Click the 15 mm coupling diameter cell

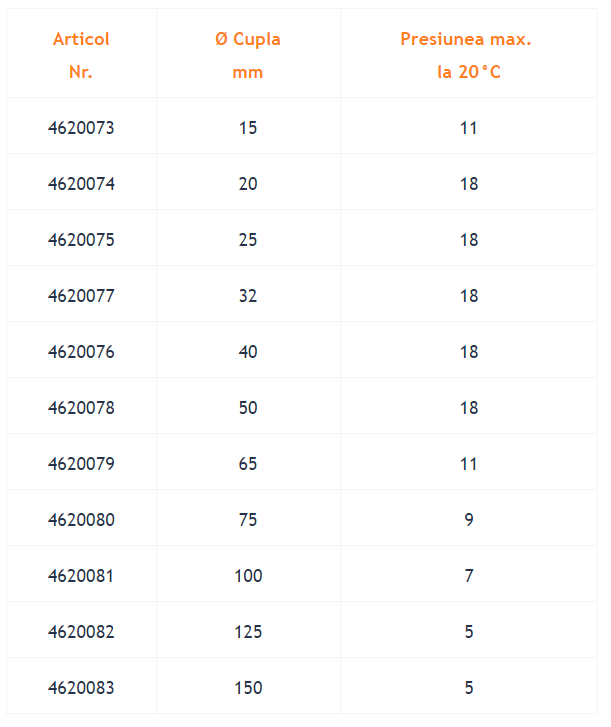(x=248, y=128)
